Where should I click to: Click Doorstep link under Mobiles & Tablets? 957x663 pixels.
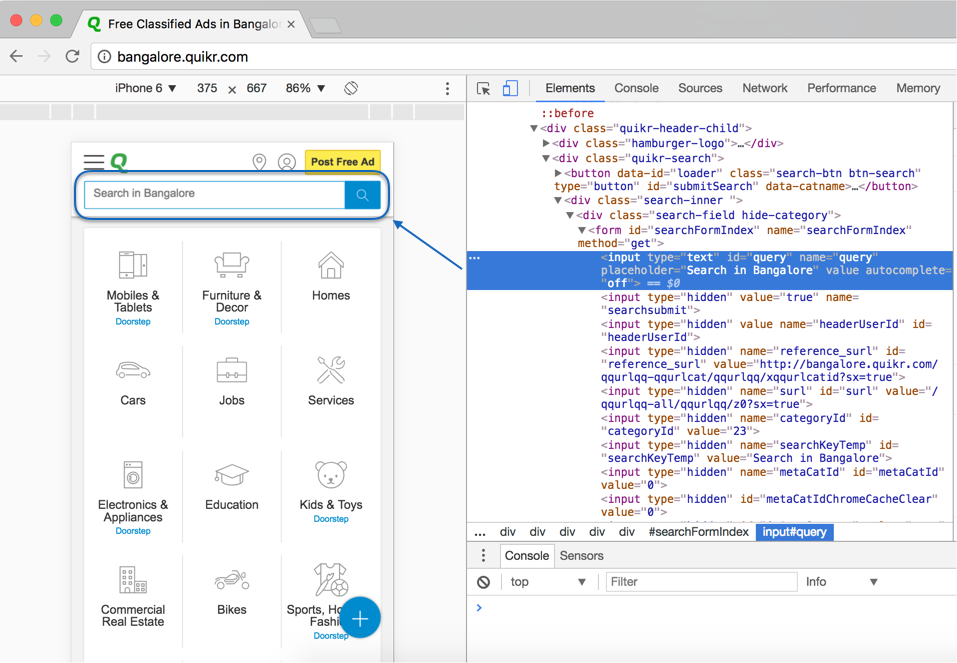pyautogui.click(x=133, y=322)
